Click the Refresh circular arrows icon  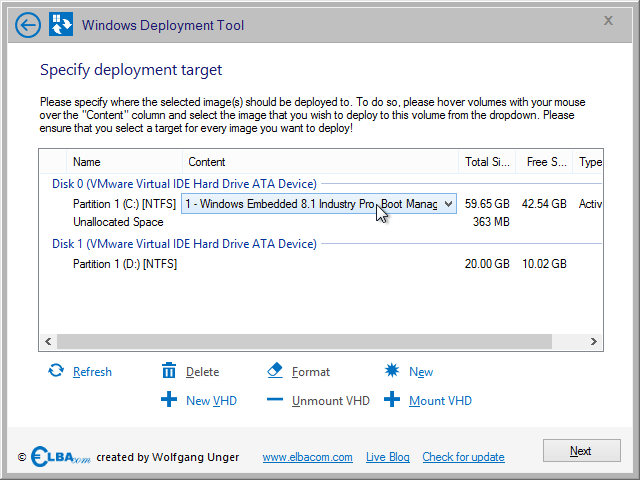[x=56, y=371]
